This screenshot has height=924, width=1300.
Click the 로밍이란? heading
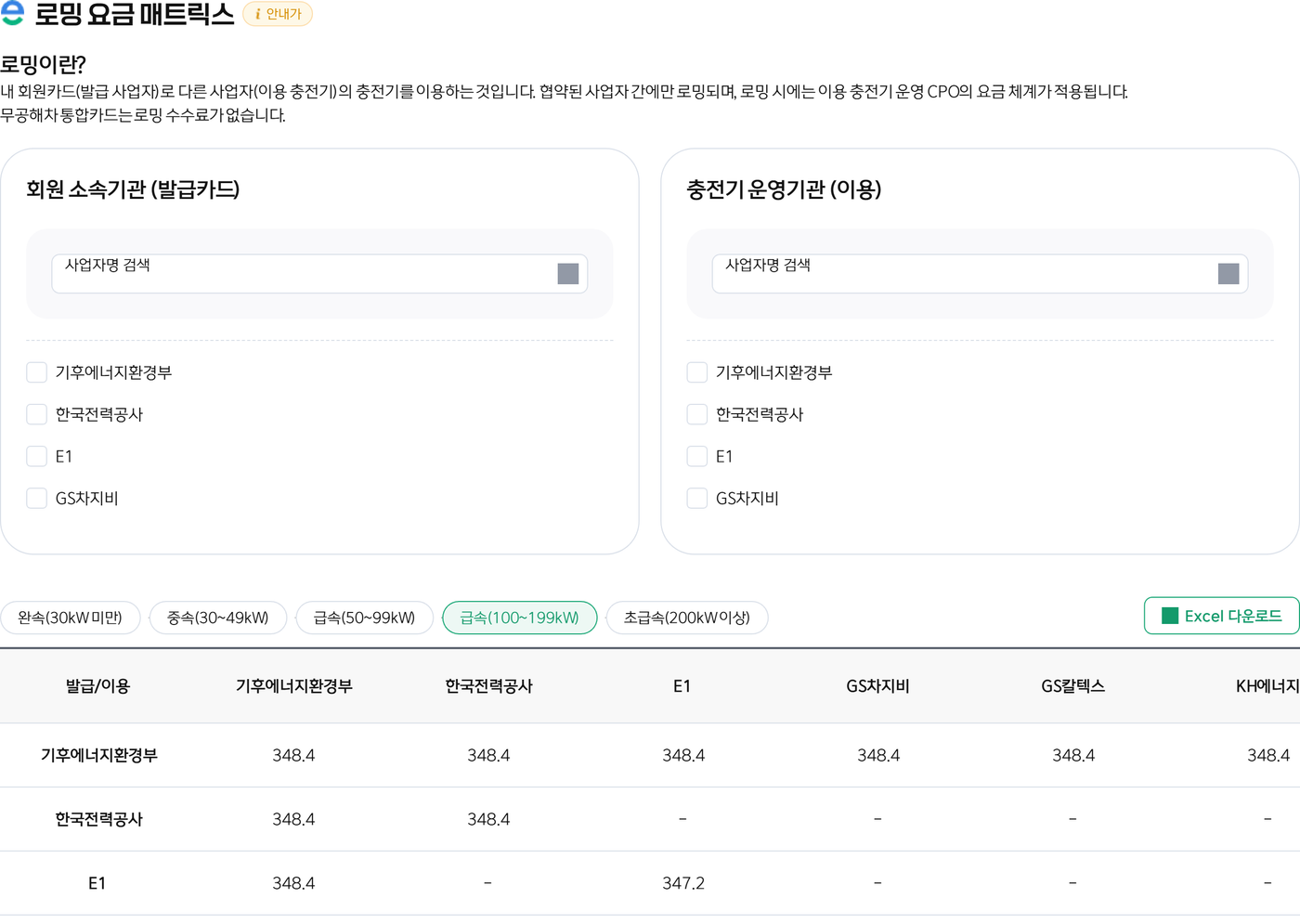click(x=43, y=64)
